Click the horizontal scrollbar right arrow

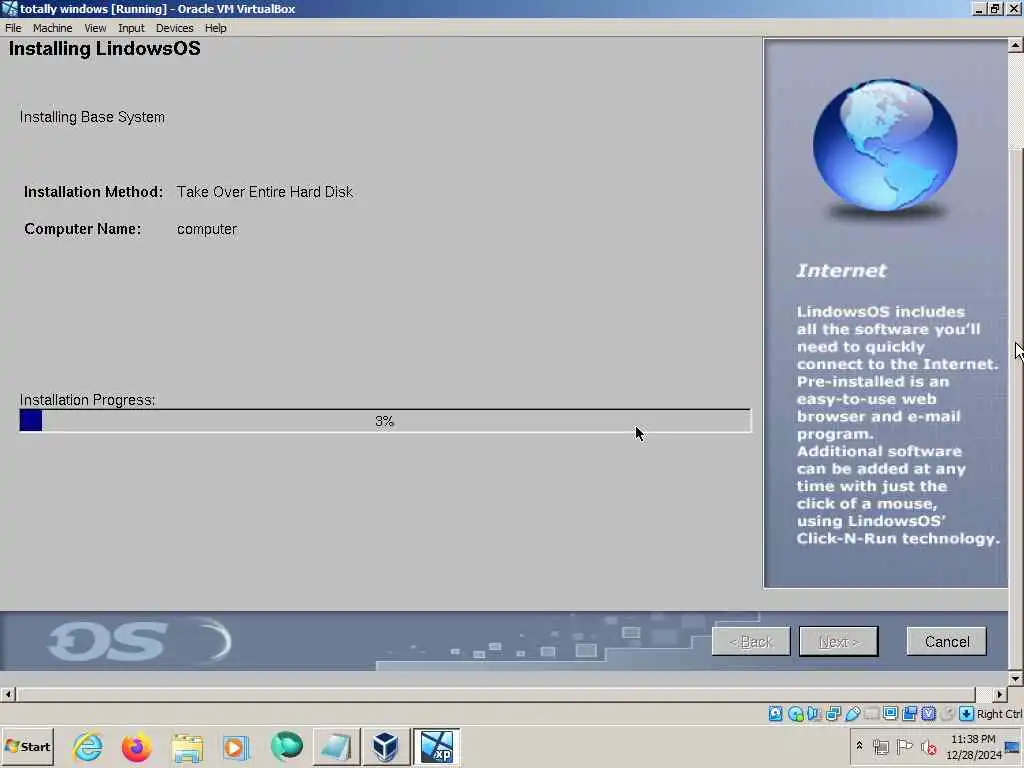pos(1000,694)
